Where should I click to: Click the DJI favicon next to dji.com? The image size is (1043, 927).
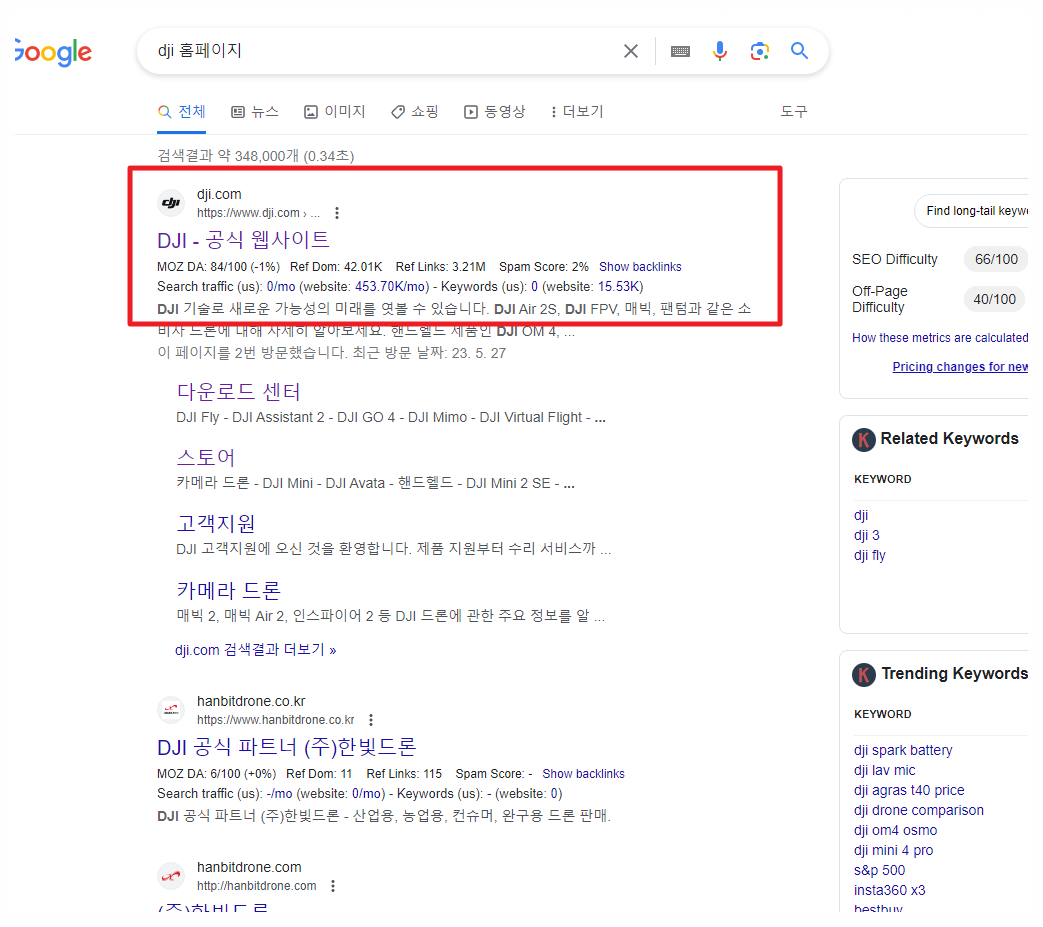pos(171,203)
